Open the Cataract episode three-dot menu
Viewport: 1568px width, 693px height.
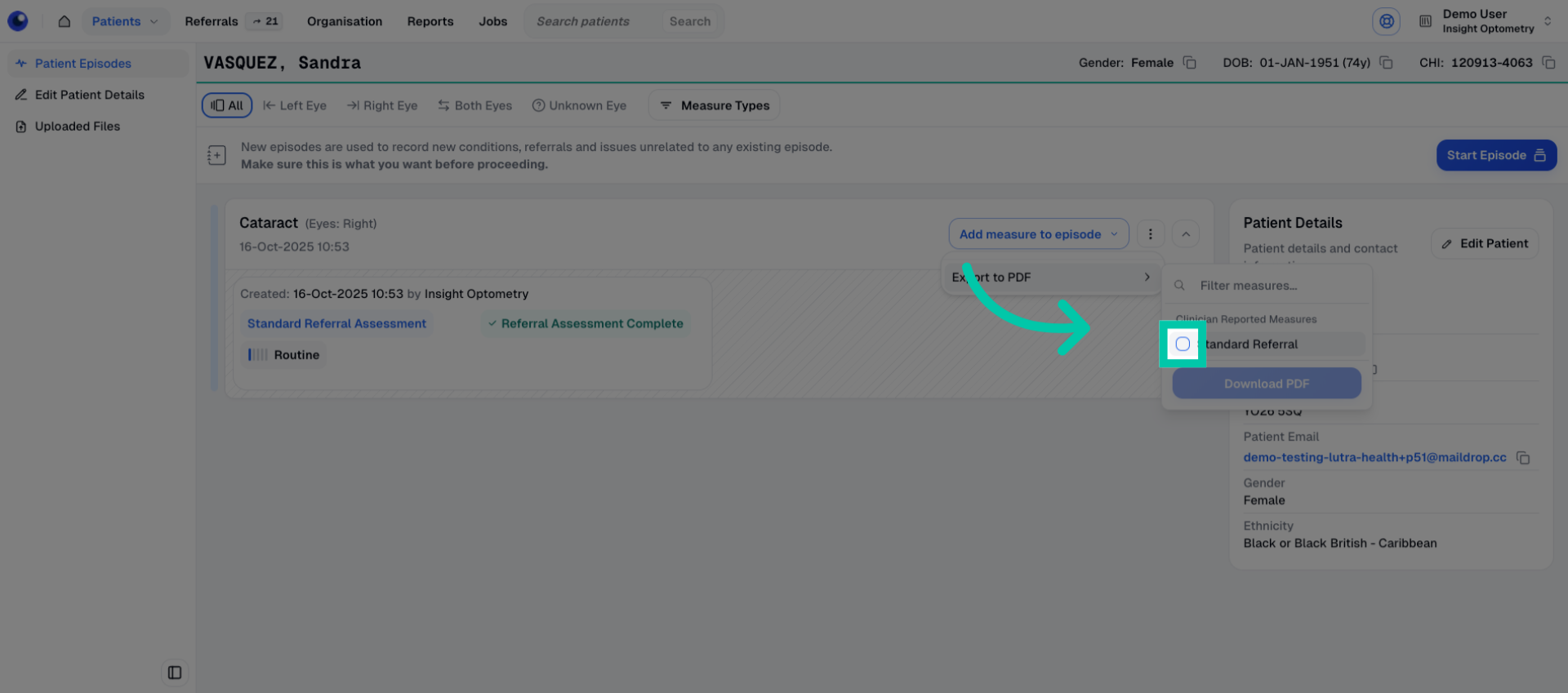point(1151,234)
